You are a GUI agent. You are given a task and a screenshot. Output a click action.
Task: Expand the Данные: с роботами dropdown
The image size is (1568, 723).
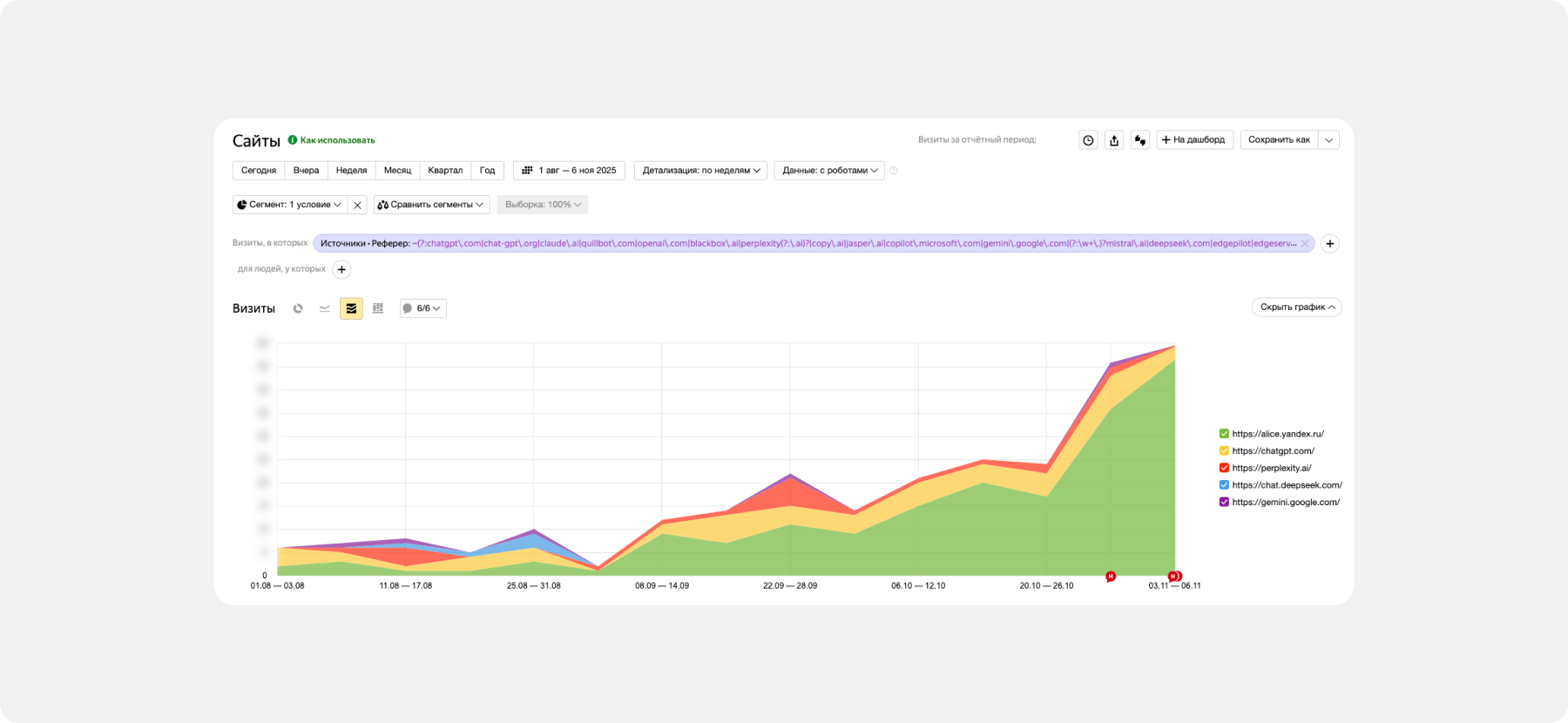[x=829, y=171]
